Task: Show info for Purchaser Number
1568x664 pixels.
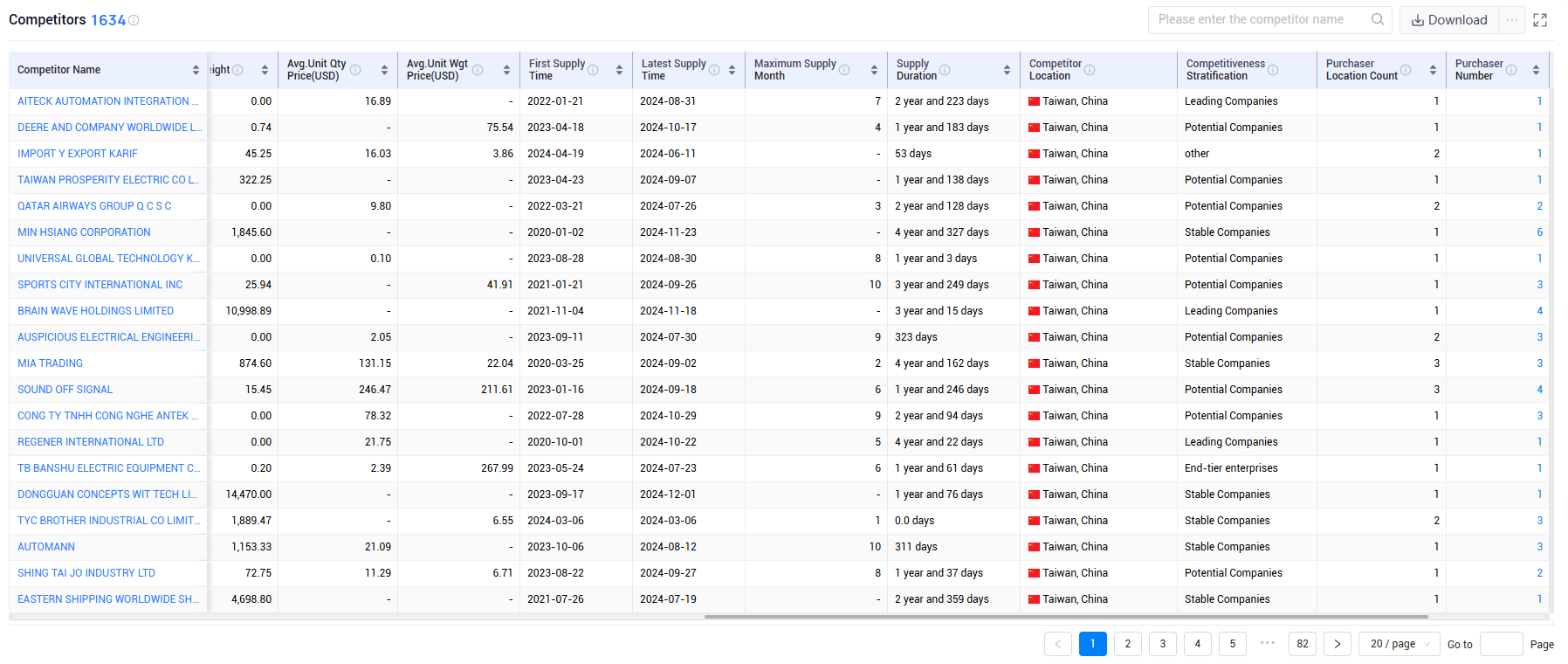Action: point(1511,70)
